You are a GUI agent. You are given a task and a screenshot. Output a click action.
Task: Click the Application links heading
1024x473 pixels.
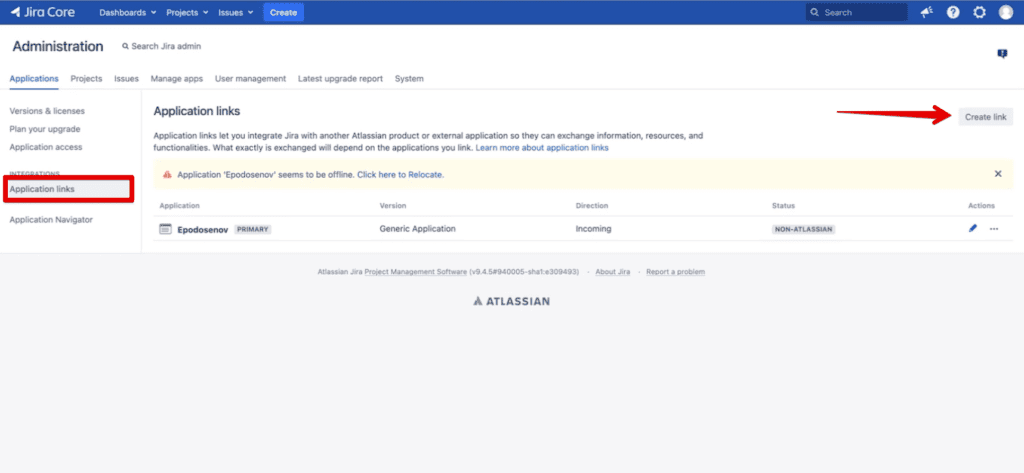(x=197, y=111)
